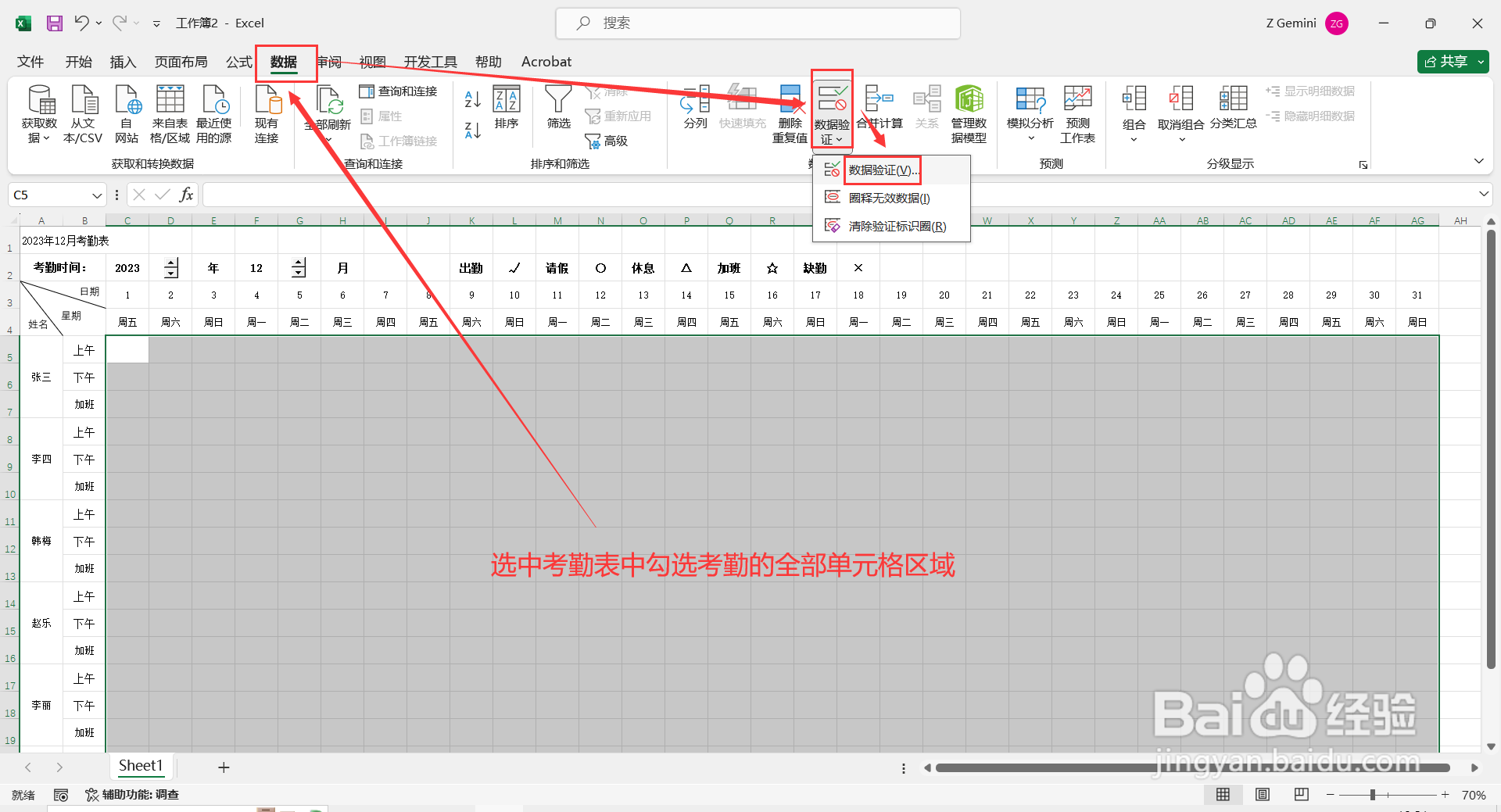Select the 快速填充 flash fill icon
1501x812 pixels.
click(741, 109)
